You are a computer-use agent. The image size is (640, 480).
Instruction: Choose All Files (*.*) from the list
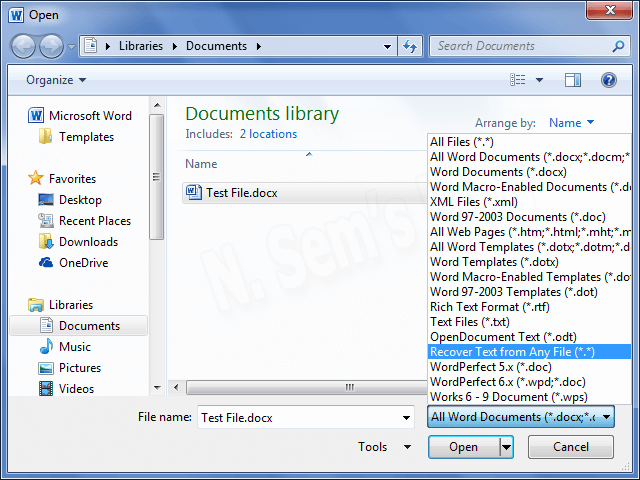click(529, 142)
